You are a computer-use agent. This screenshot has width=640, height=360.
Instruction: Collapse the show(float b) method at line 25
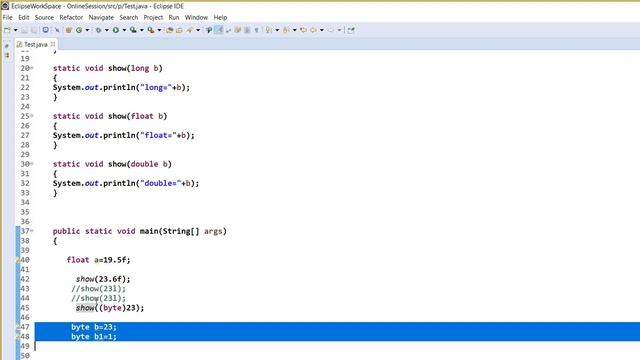pyautogui.click(x=32, y=116)
